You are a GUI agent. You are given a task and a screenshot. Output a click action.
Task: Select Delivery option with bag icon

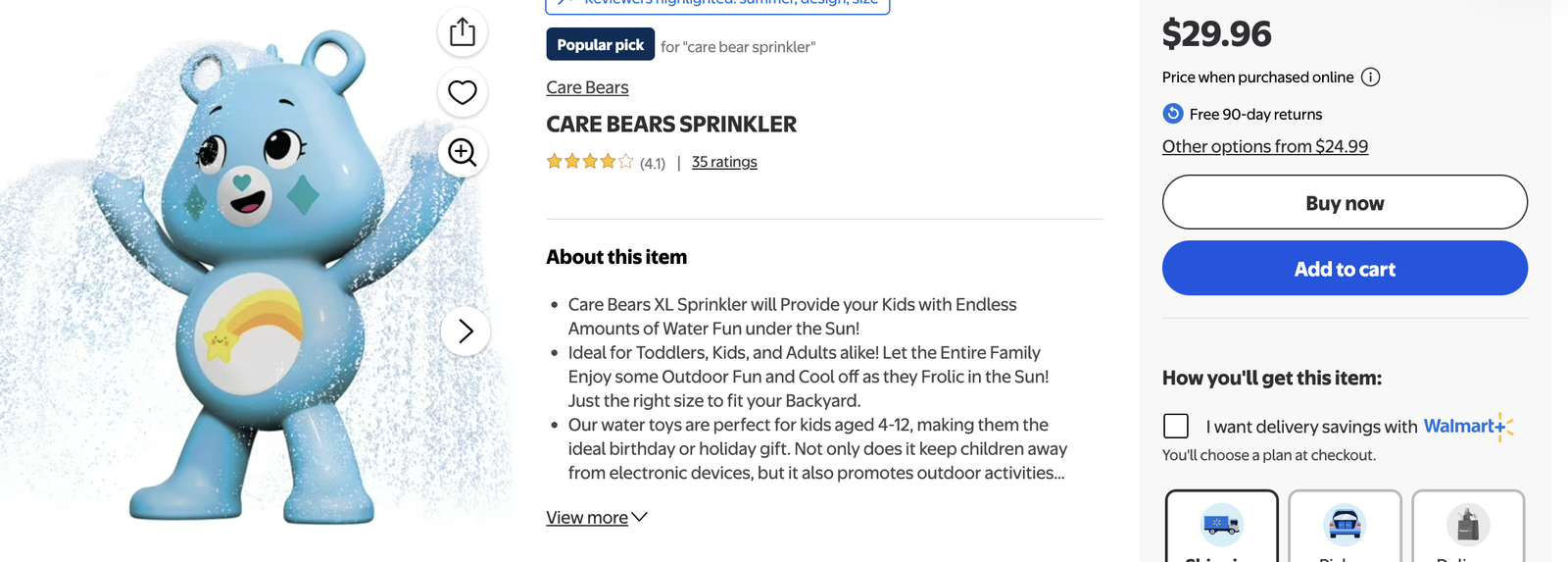(1468, 525)
